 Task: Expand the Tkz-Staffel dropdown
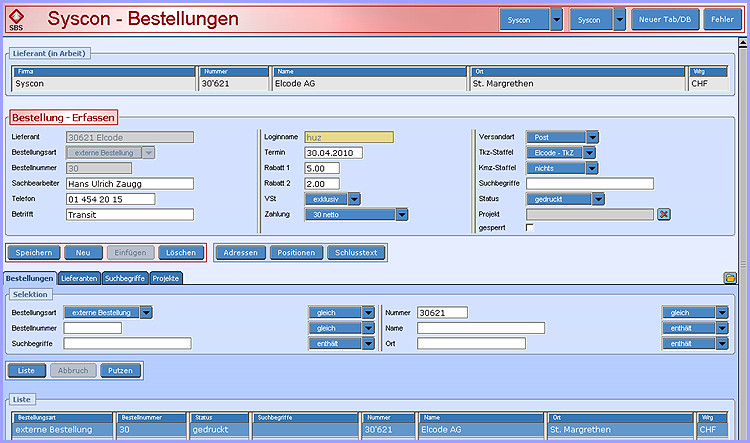589,153
